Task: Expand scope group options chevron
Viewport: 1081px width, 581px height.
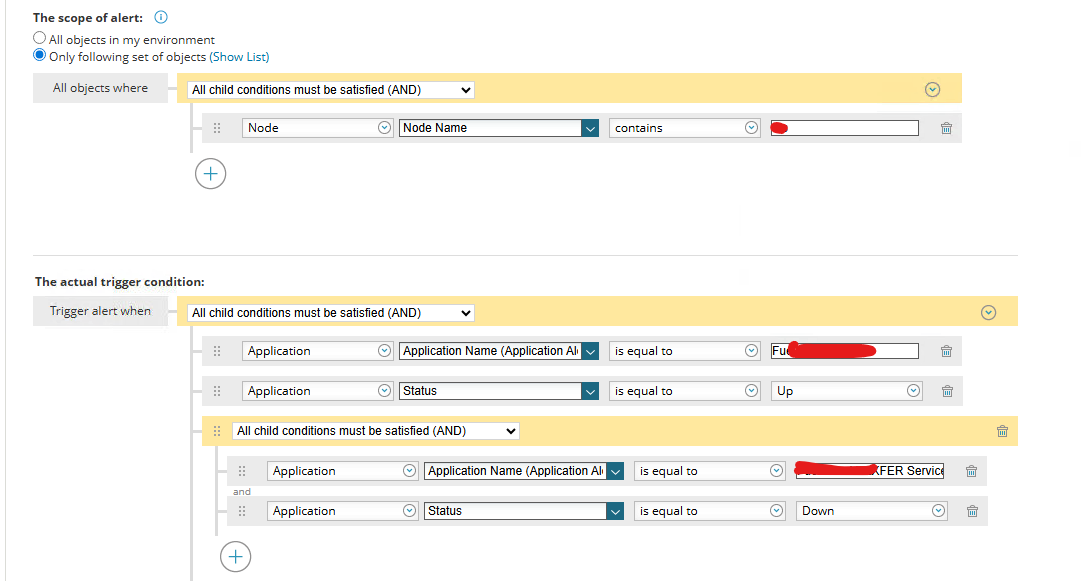Action: click(x=932, y=90)
